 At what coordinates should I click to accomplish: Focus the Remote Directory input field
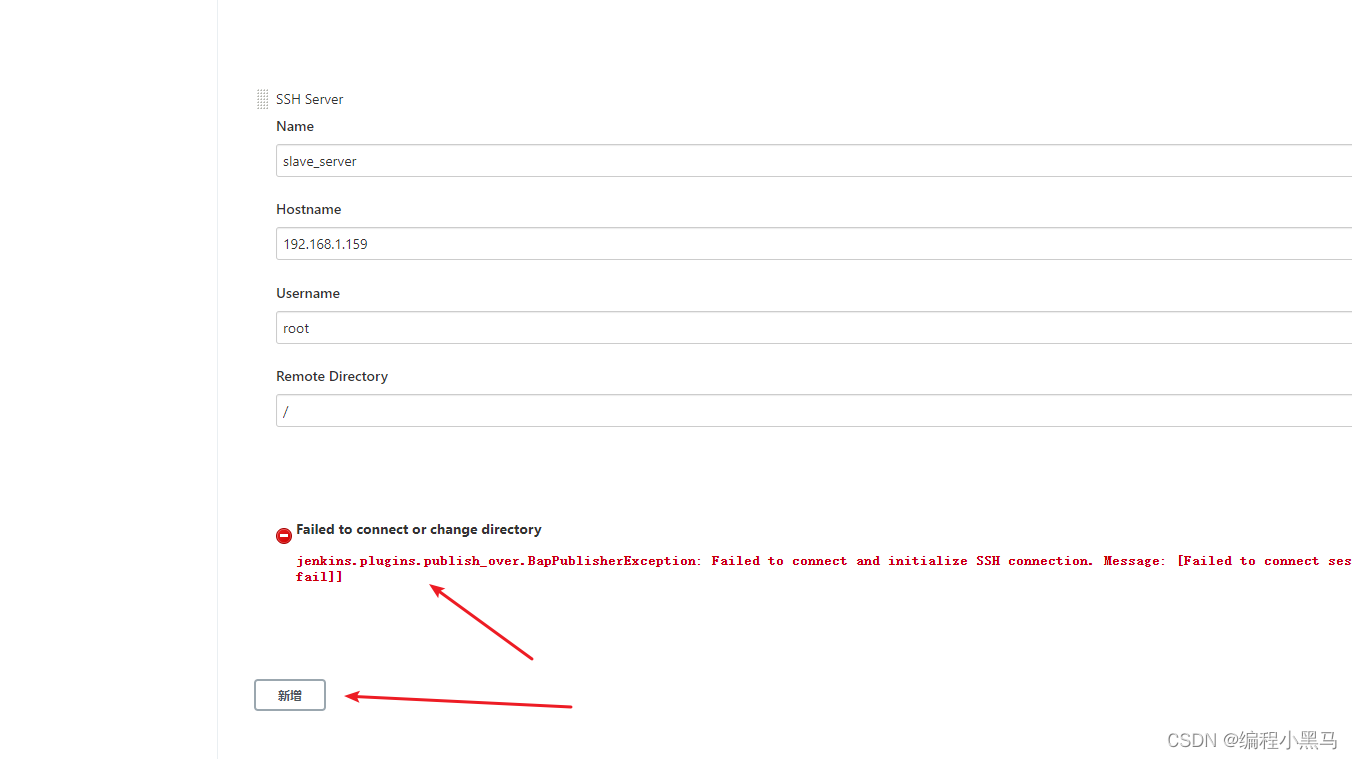pos(814,411)
